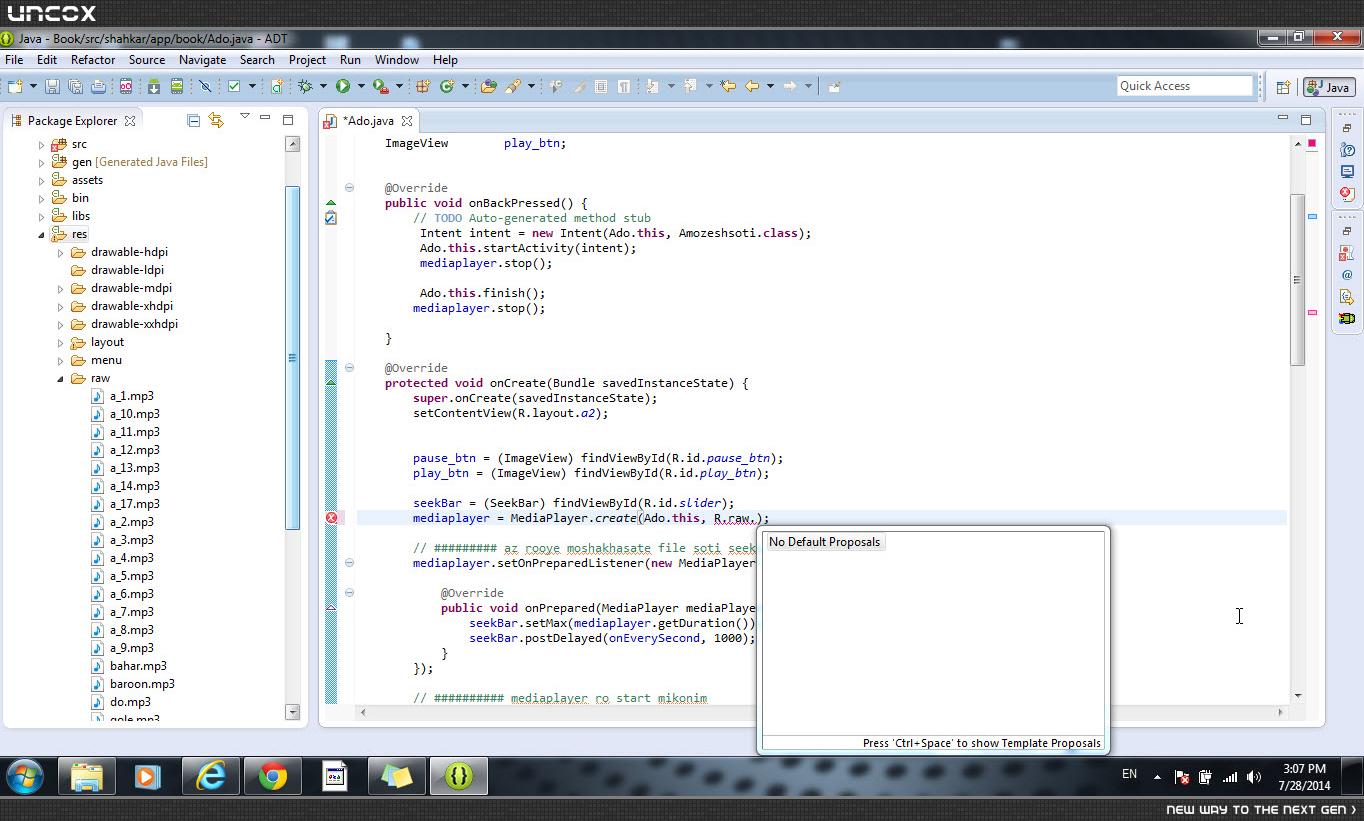Run the project with green Run icon
The width and height of the screenshot is (1364, 821).
click(343, 86)
